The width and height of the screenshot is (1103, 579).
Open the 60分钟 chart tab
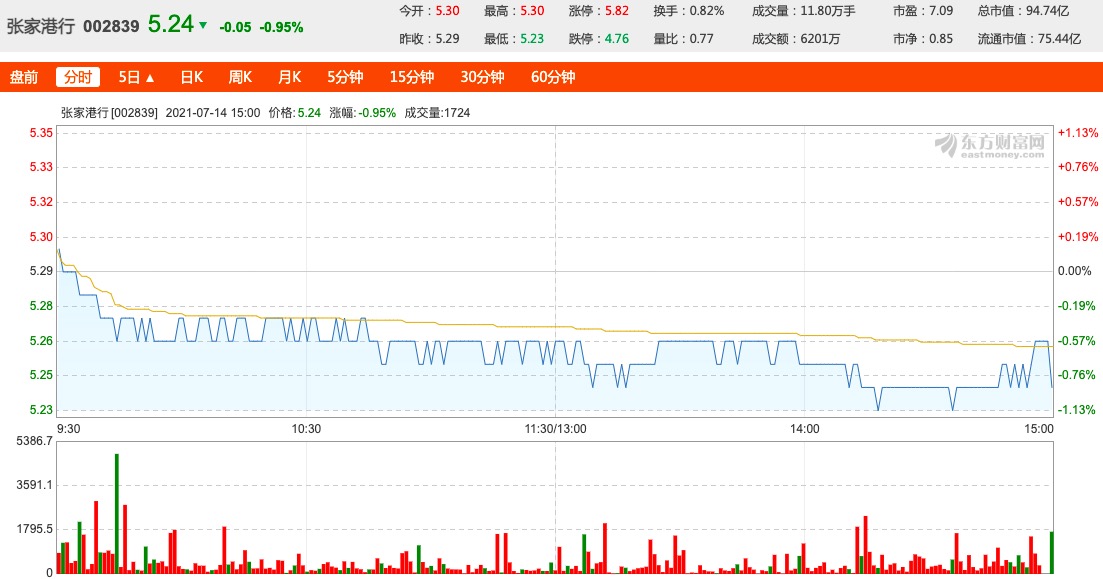(x=553, y=77)
